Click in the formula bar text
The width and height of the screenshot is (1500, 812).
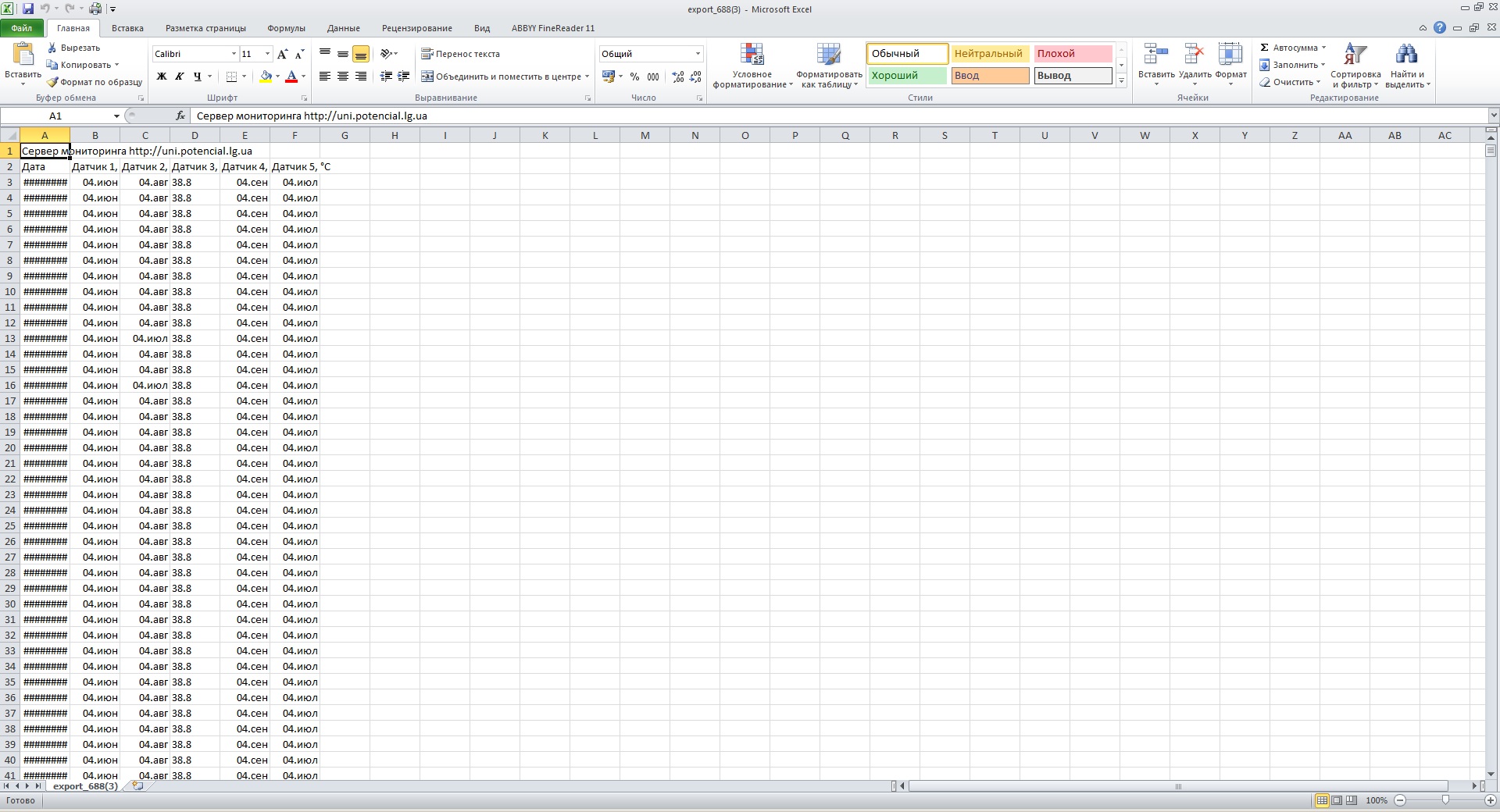(x=312, y=116)
